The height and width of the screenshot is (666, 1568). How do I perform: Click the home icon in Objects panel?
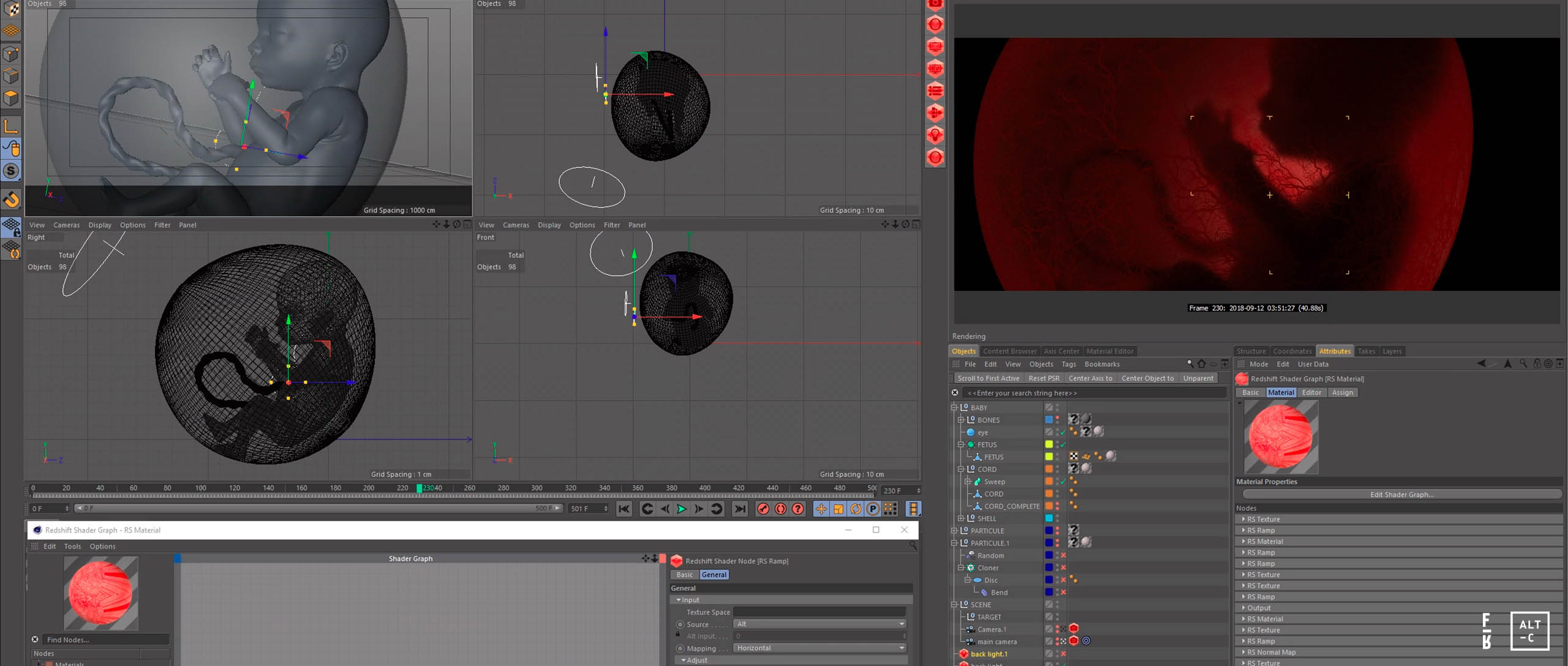pyautogui.click(x=1202, y=364)
